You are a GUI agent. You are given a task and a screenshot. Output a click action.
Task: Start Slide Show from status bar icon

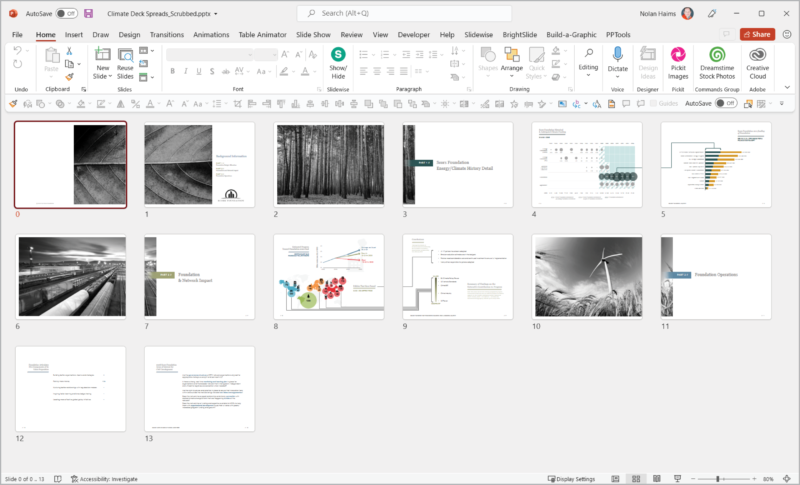(x=677, y=479)
